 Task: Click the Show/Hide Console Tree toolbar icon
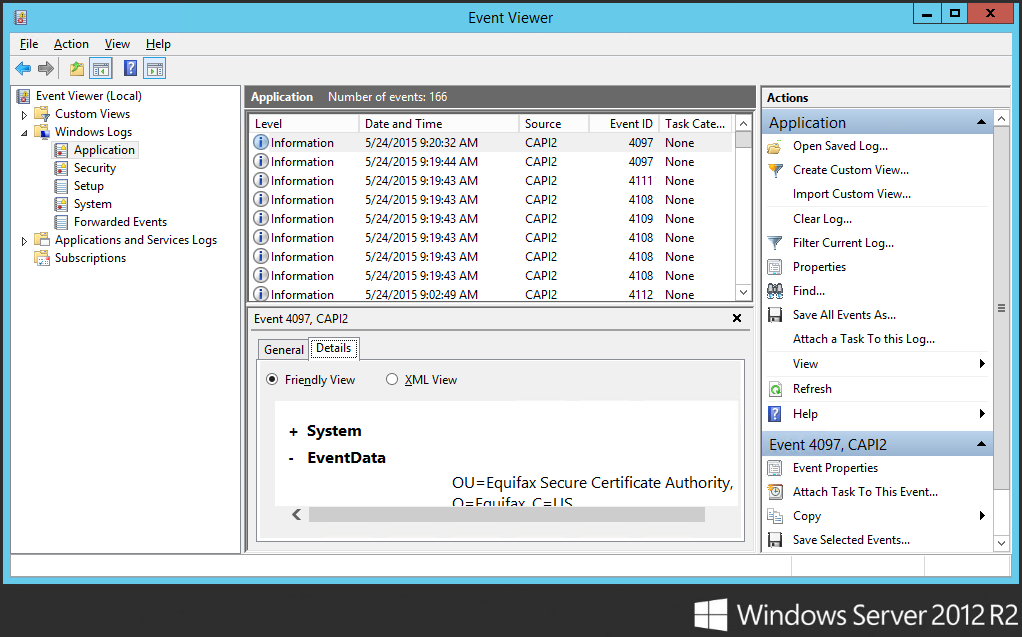100,68
